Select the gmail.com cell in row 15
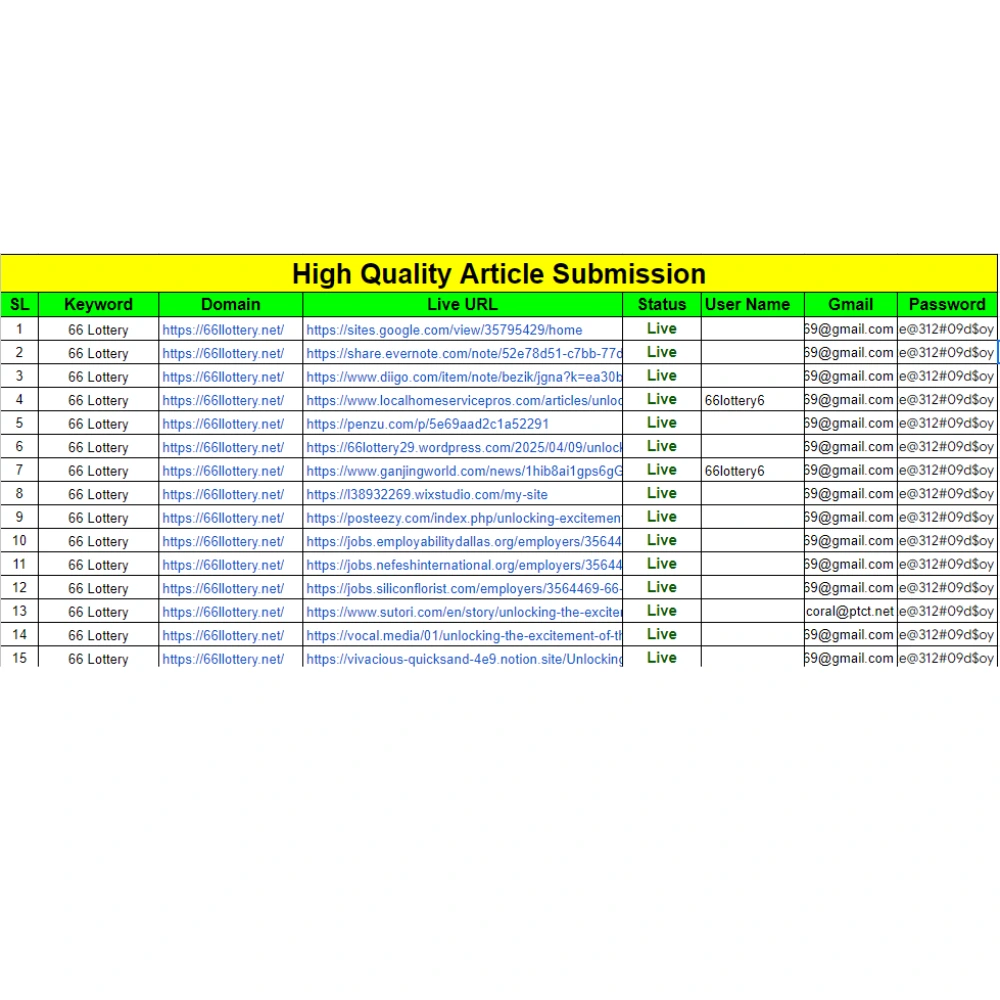 [x=850, y=658]
